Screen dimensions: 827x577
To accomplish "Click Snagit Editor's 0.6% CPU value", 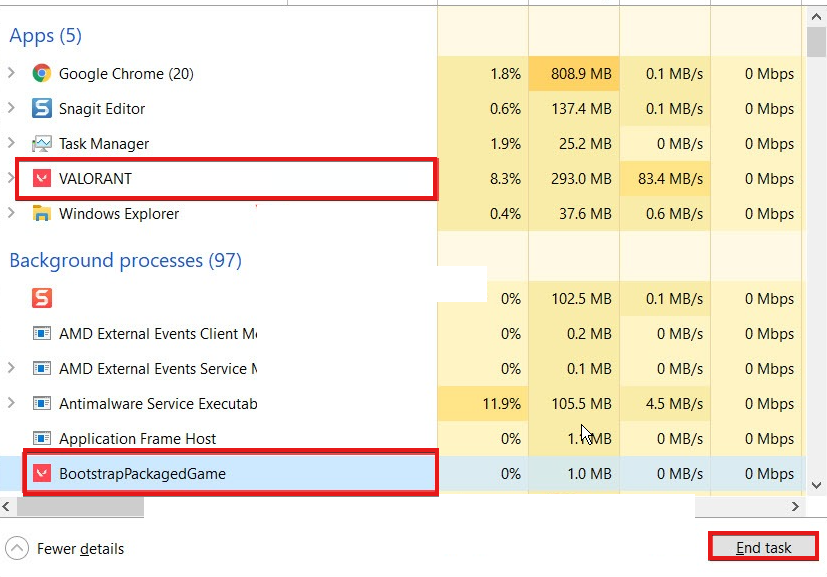I will (x=505, y=109).
